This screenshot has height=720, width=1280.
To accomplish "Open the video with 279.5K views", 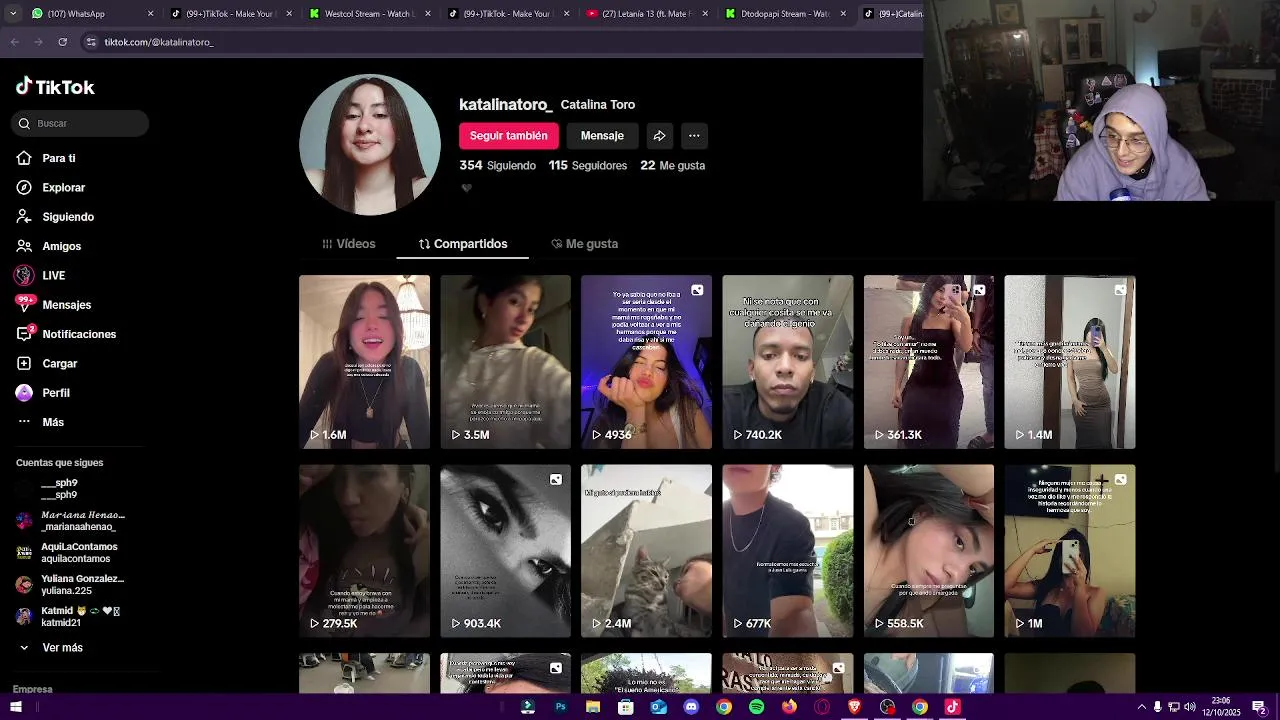I will pyautogui.click(x=364, y=551).
